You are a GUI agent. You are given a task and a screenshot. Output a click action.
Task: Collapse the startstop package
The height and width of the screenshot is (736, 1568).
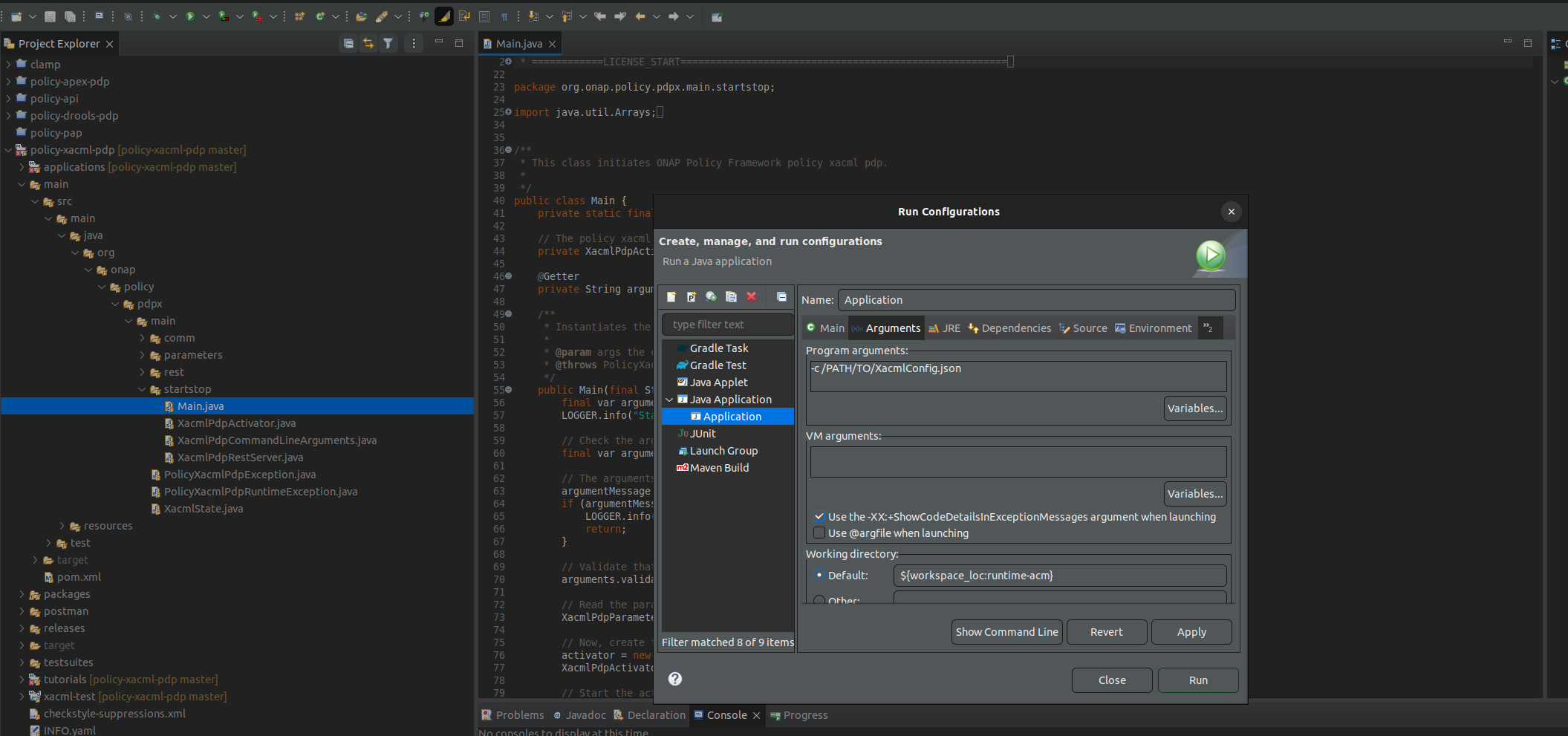tap(142, 389)
